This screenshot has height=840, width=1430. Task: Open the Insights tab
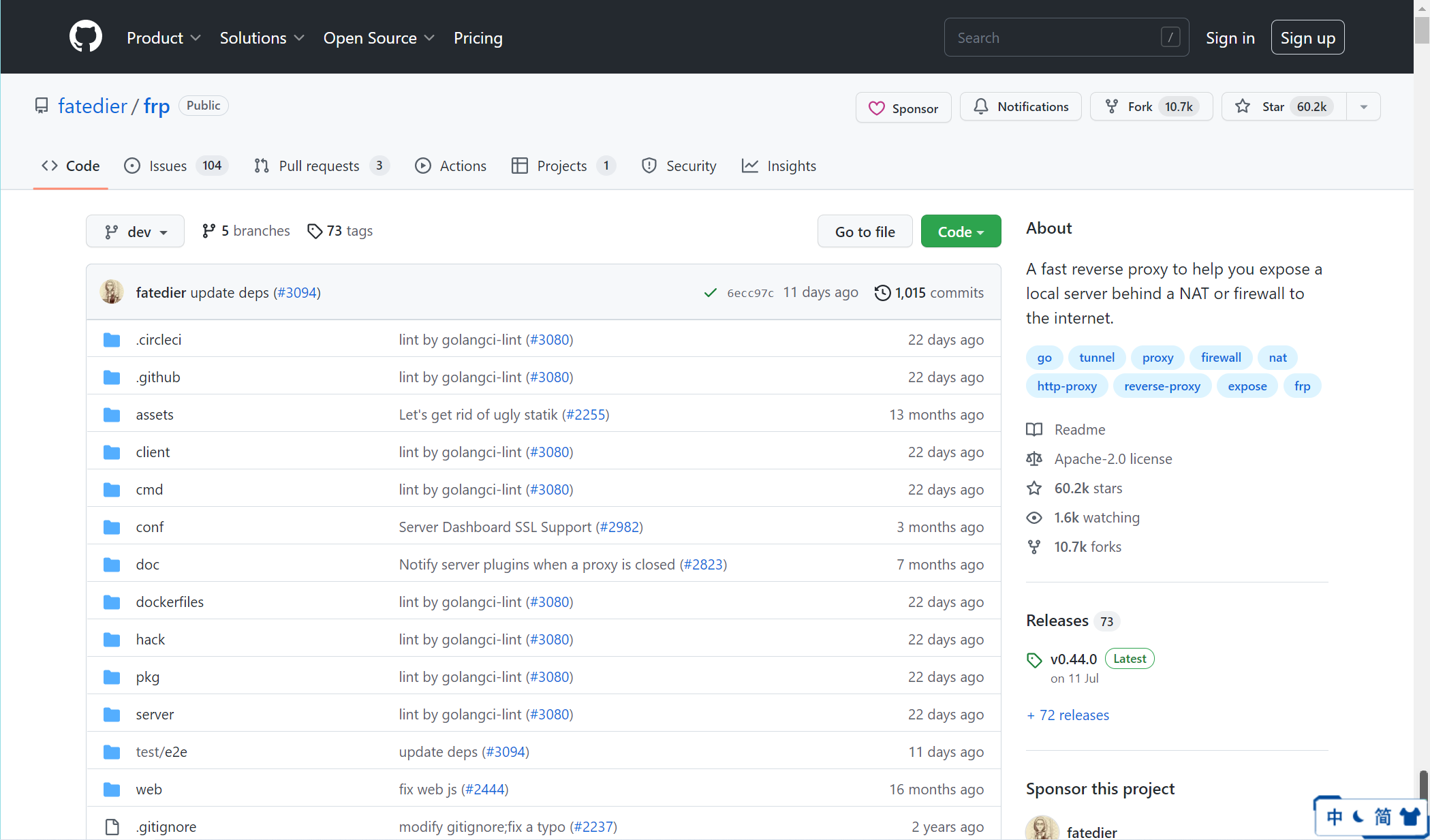pyautogui.click(x=779, y=166)
